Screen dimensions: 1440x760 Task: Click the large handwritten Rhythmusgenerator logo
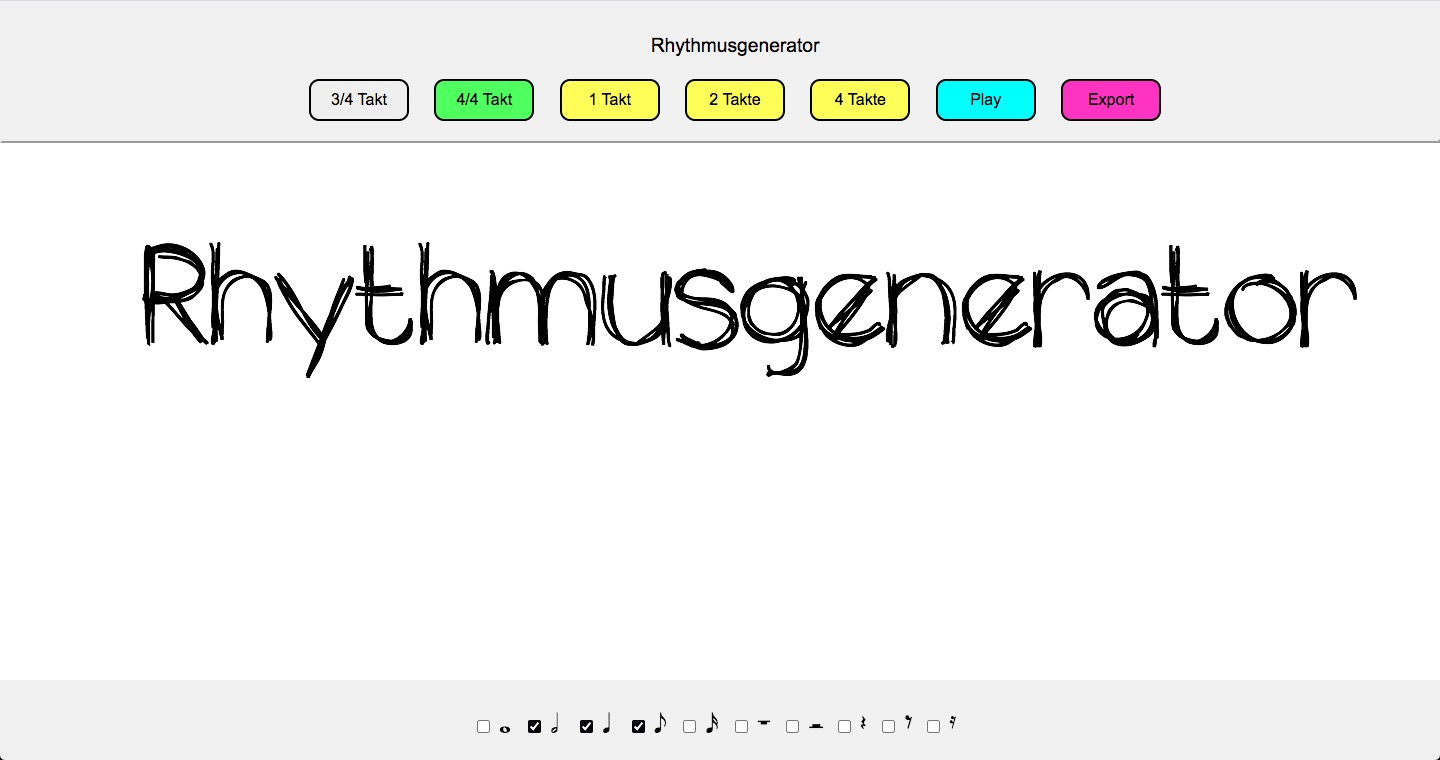pos(749,308)
